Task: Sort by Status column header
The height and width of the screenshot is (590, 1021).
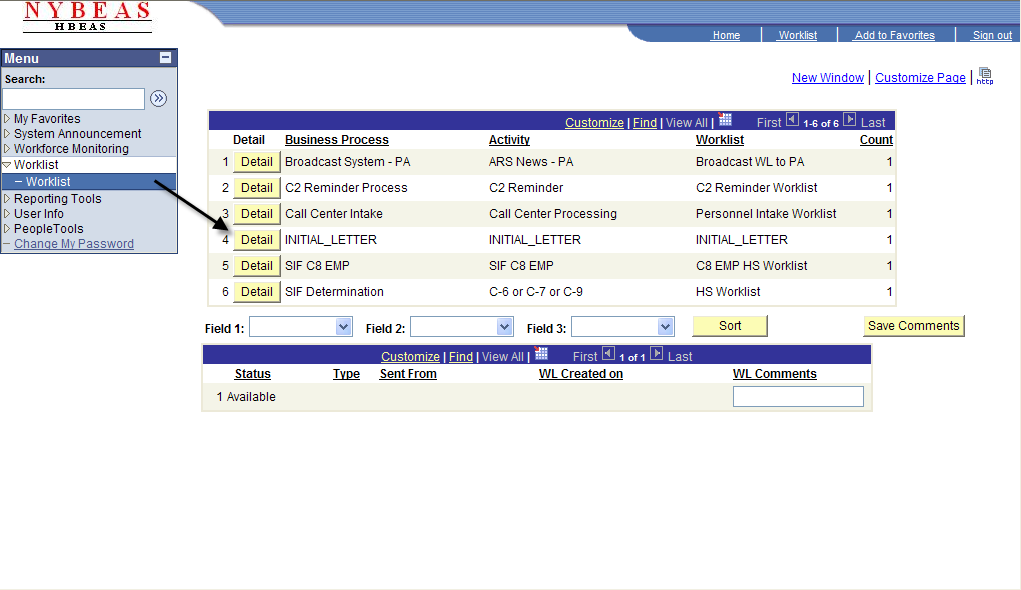Action: point(253,374)
